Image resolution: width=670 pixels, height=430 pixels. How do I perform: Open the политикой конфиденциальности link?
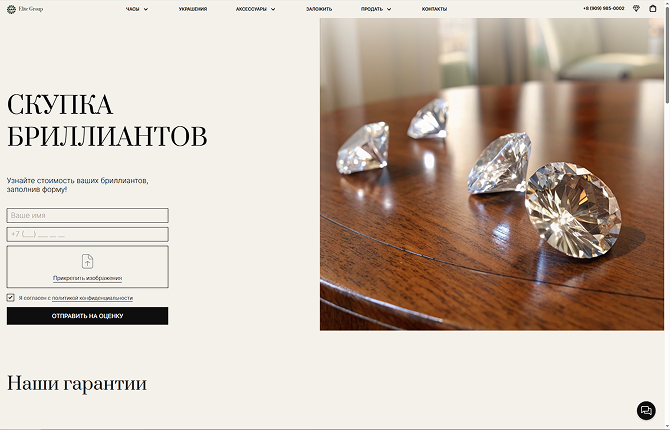point(92,298)
